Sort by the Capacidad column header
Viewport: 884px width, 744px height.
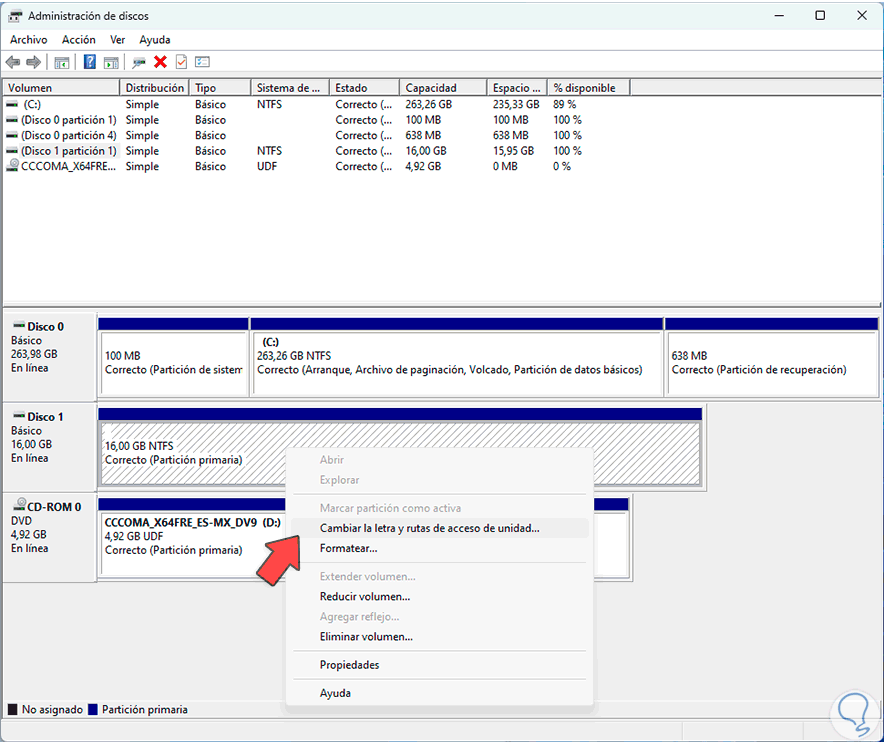[x=443, y=88]
